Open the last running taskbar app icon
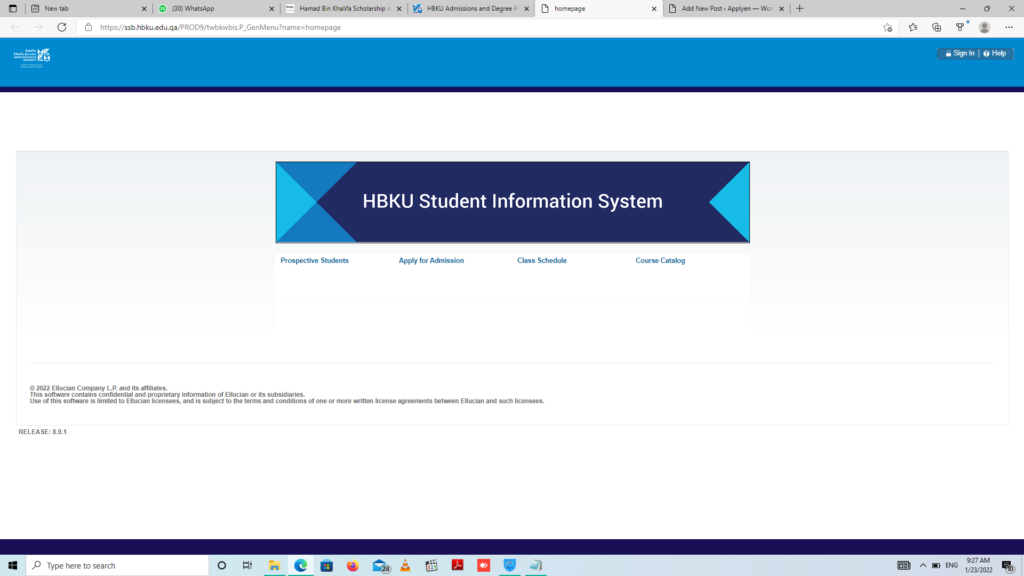1024x576 pixels. (x=536, y=566)
